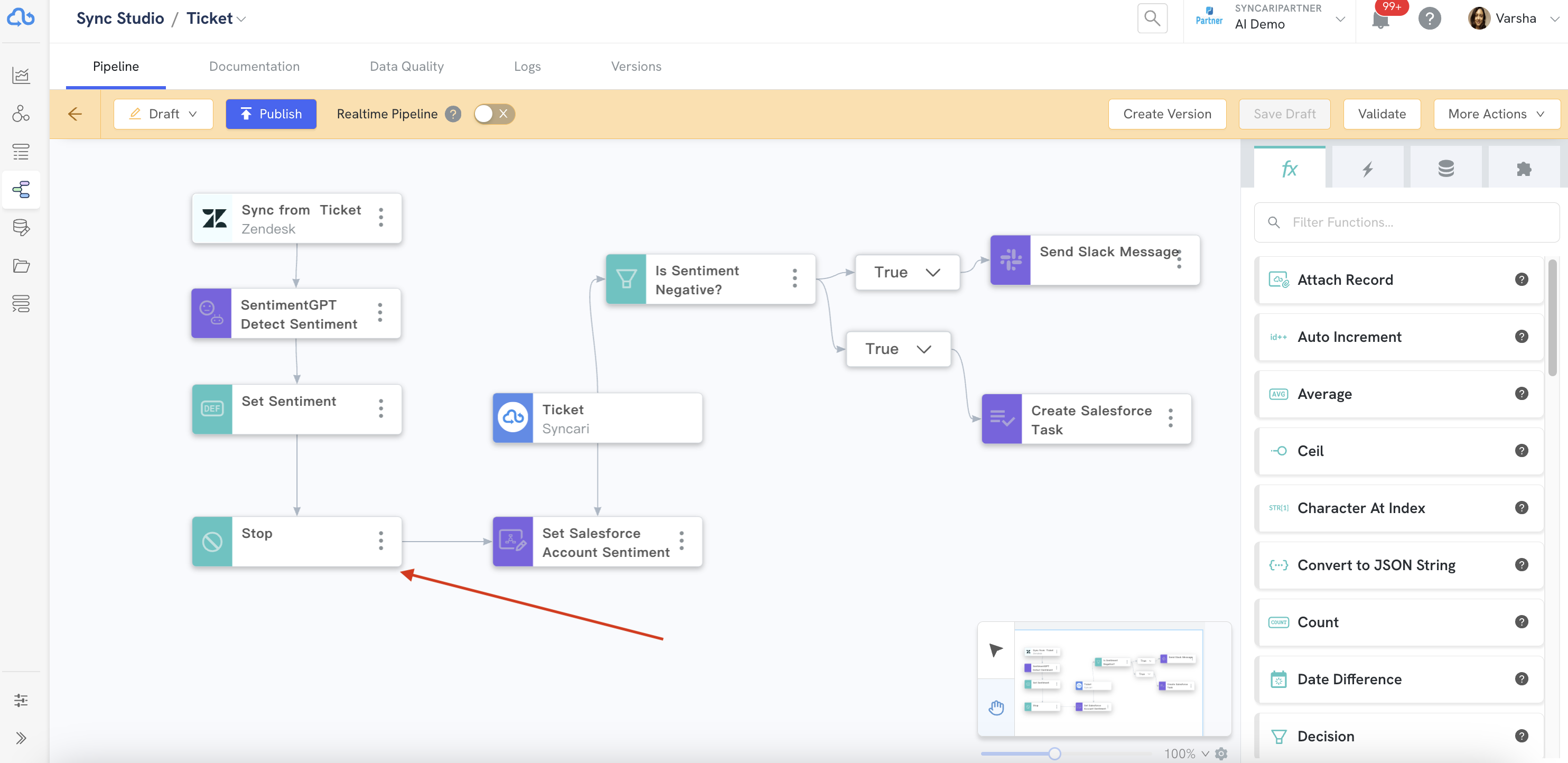Show Realtime Pipeline help tooltip
The image size is (1568, 763).
tap(453, 114)
